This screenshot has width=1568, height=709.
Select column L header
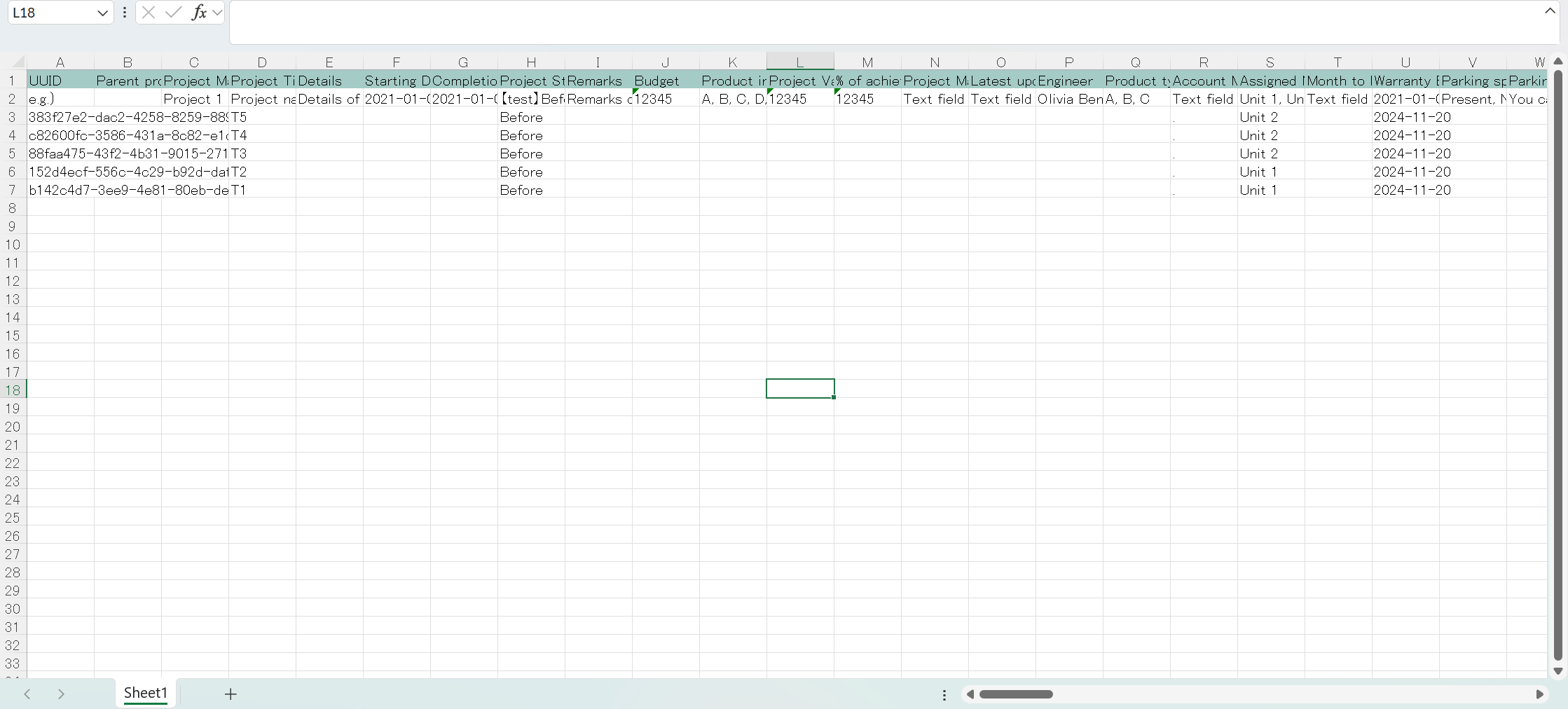[x=799, y=62]
